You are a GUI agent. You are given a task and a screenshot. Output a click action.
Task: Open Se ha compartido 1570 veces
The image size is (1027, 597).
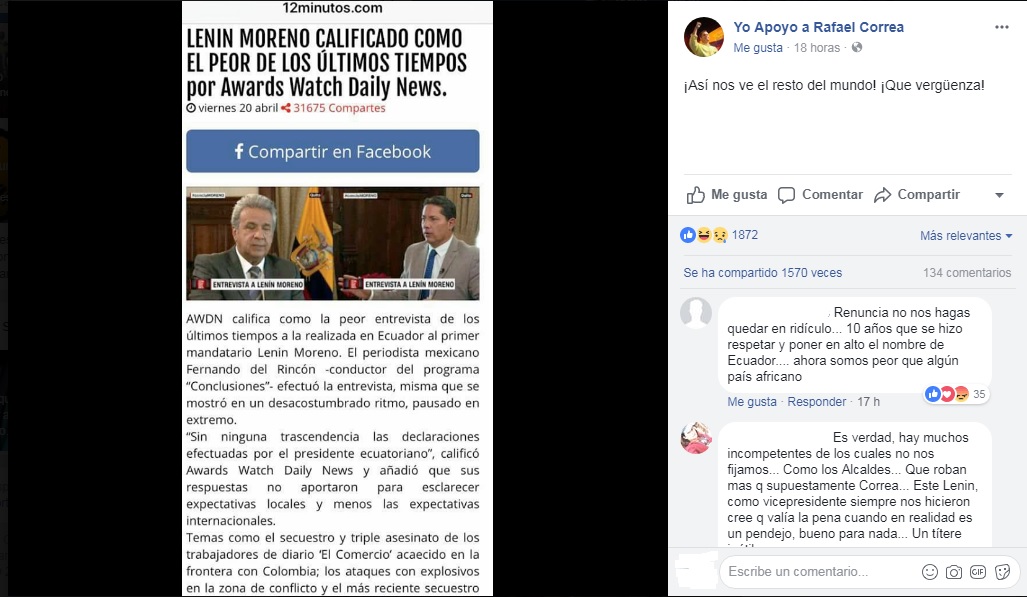762,273
